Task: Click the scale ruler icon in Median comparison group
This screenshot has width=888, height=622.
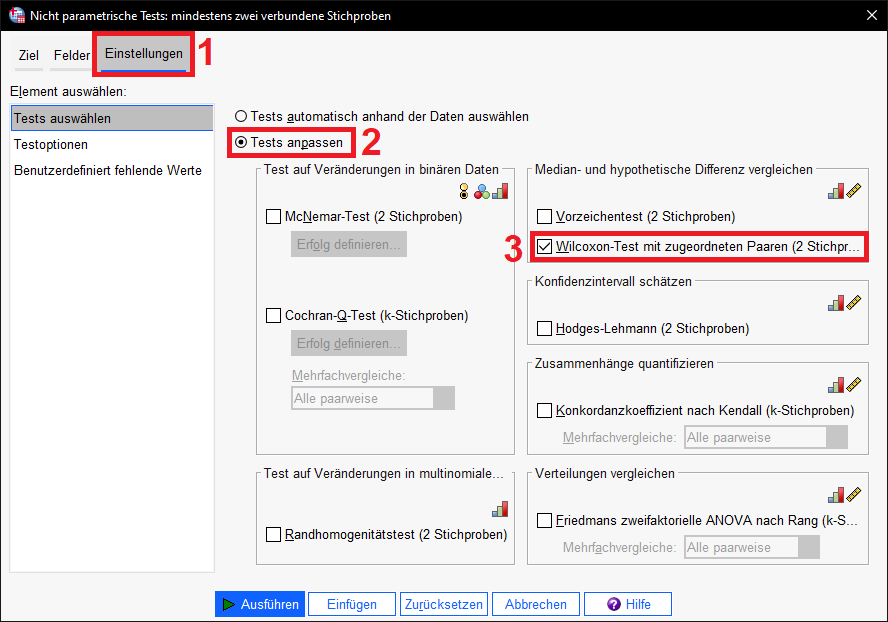Action: (x=853, y=191)
